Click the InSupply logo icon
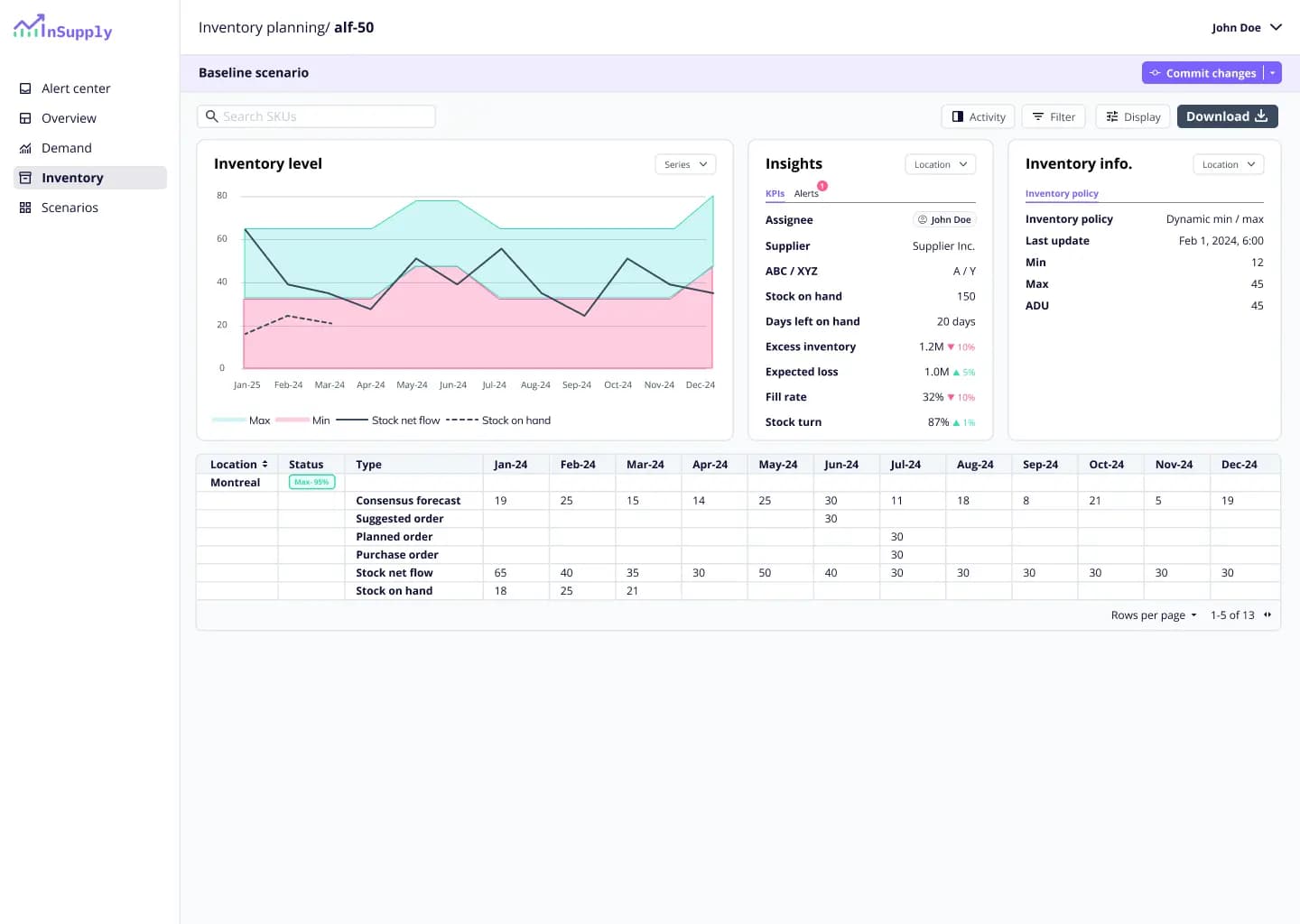The width and height of the screenshot is (1300, 924). 28,27
